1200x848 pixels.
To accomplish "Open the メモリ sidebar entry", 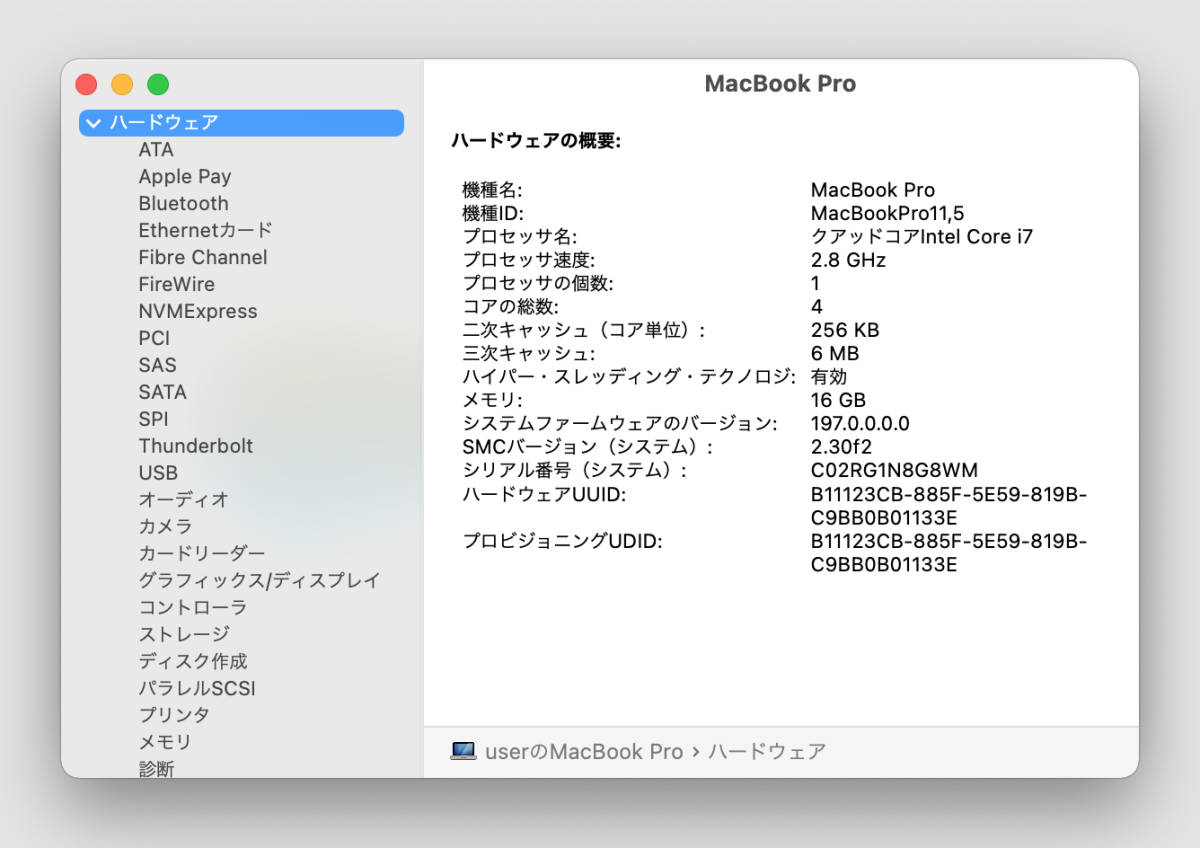I will click(165, 743).
